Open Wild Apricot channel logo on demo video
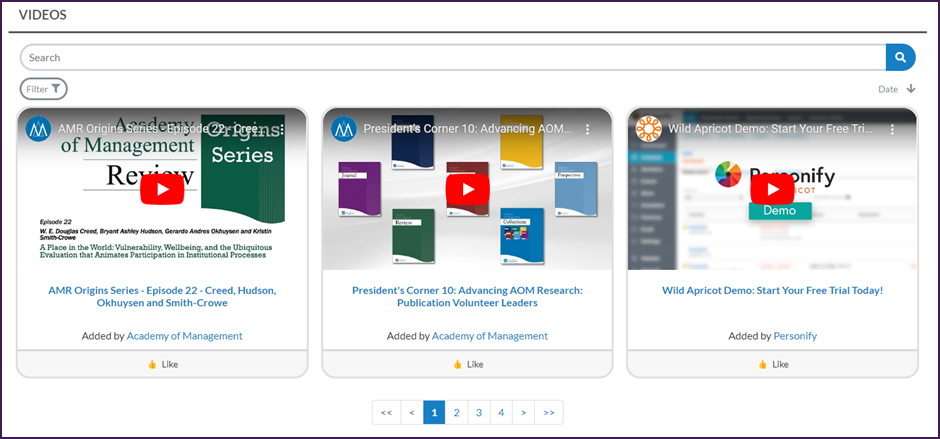This screenshot has height=439, width=940. pyautogui.click(x=649, y=129)
